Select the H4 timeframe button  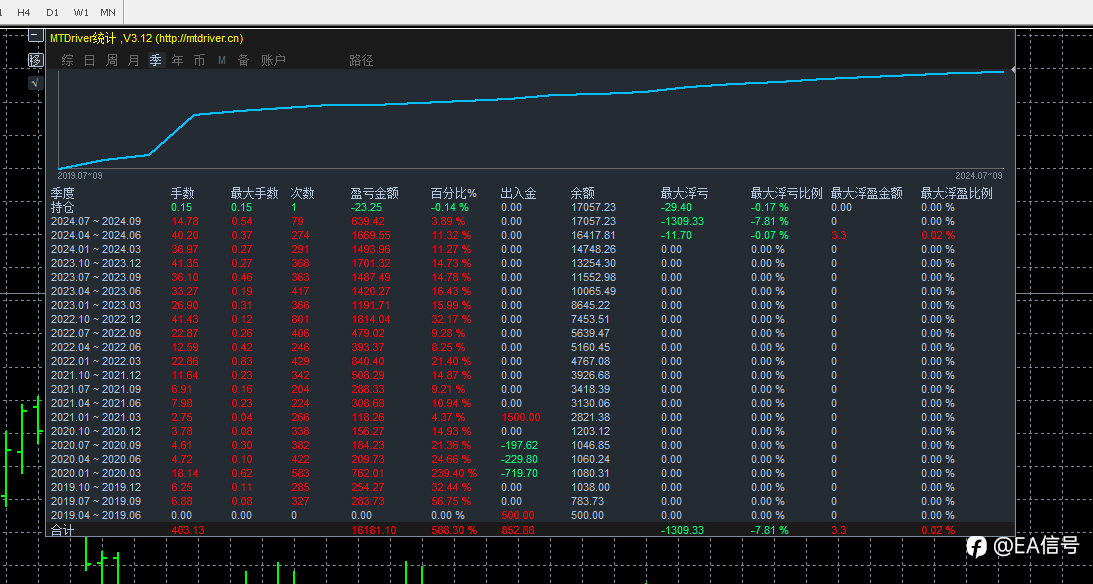coord(24,13)
